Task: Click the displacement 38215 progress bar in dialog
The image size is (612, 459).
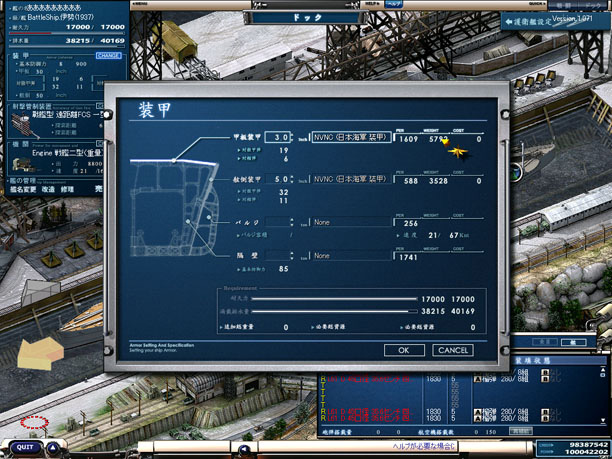Action: [x=335, y=311]
